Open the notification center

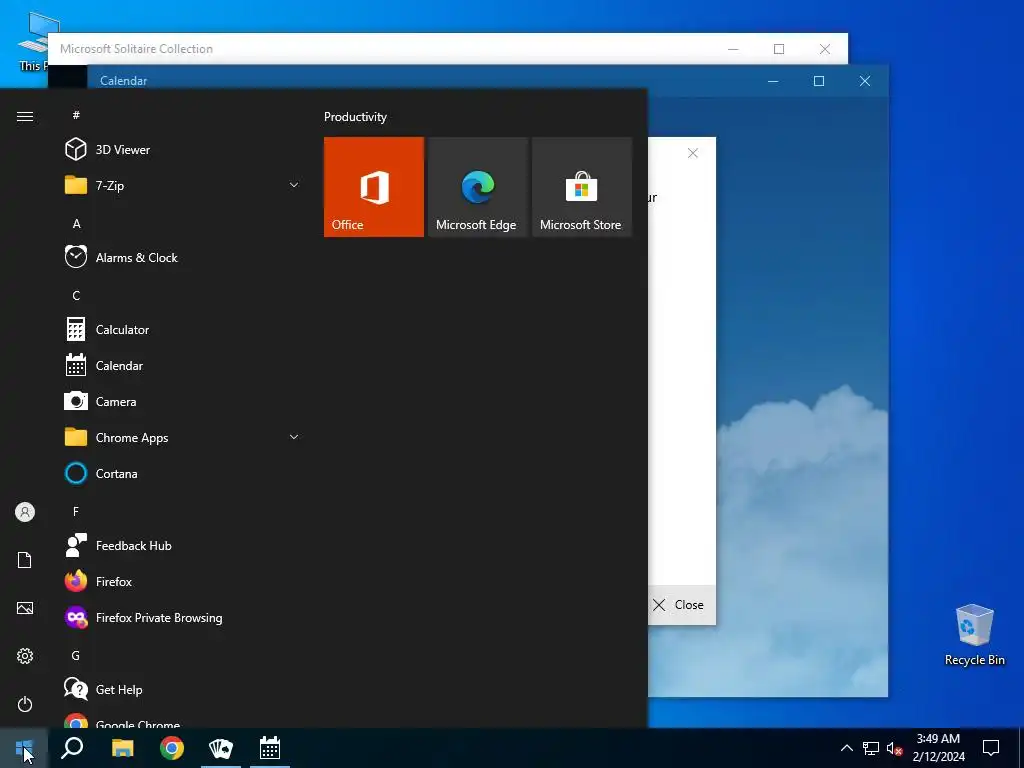coord(991,748)
